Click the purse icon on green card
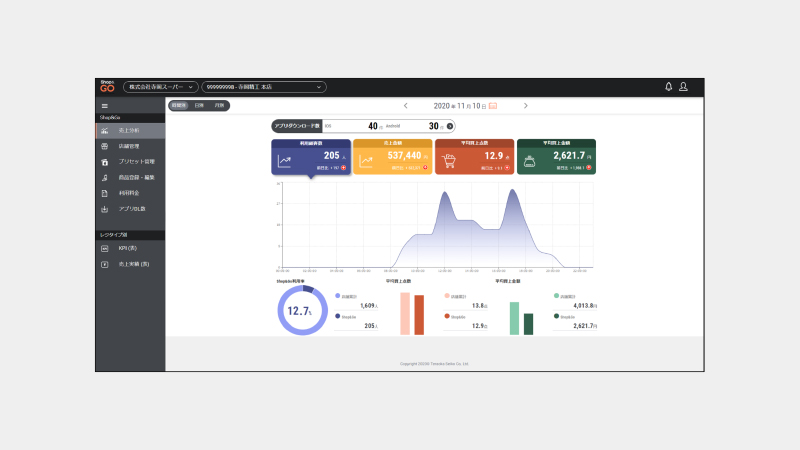The width and height of the screenshot is (800, 450). click(530, 162)
